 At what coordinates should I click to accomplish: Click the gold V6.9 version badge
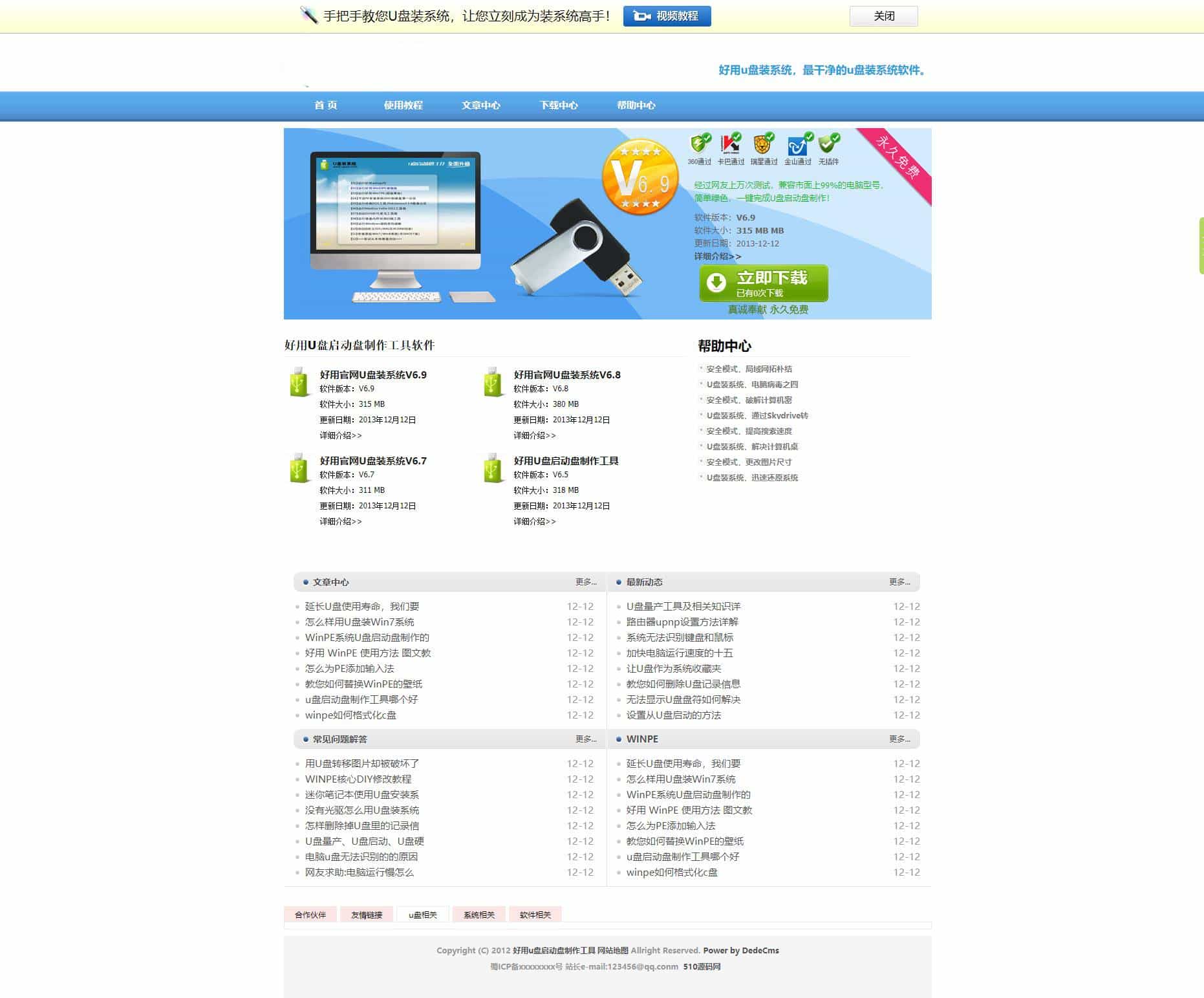click(x=640, y=177)
